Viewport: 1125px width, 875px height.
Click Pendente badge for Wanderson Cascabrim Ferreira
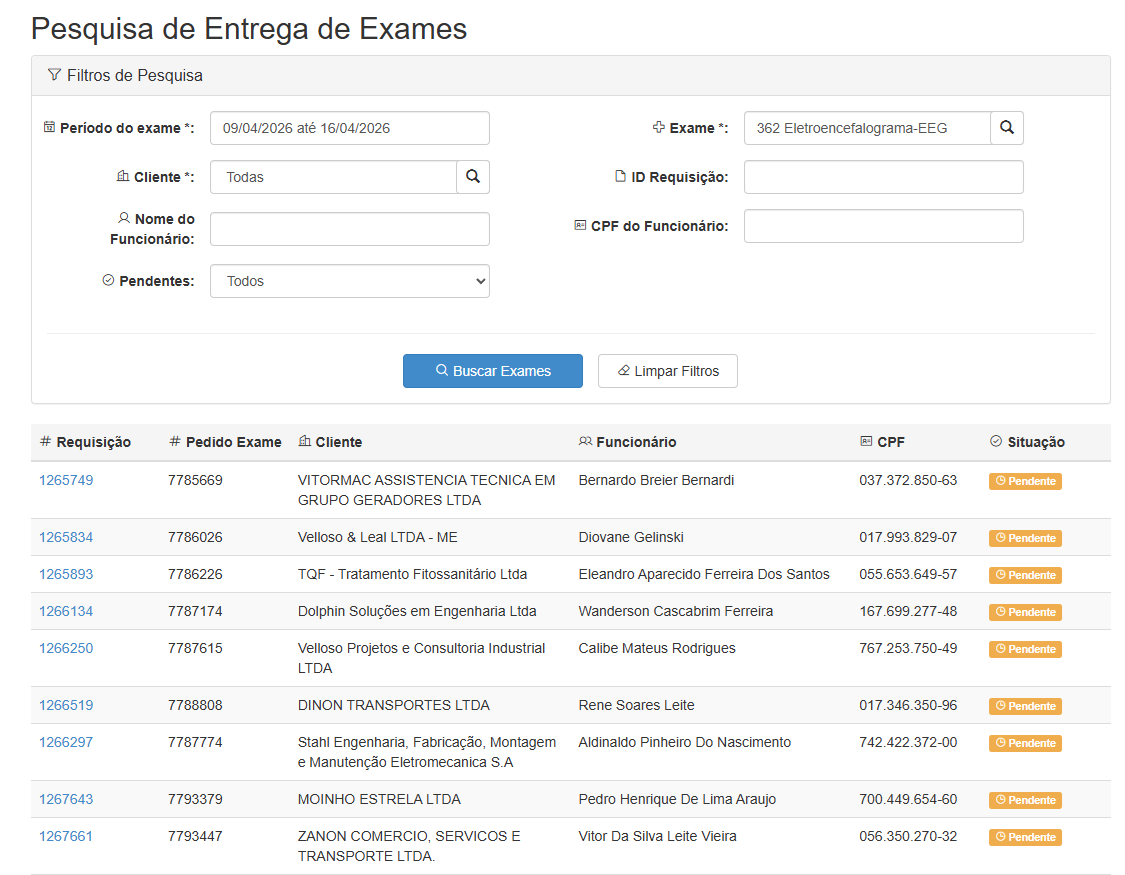tap(1025, 612)
